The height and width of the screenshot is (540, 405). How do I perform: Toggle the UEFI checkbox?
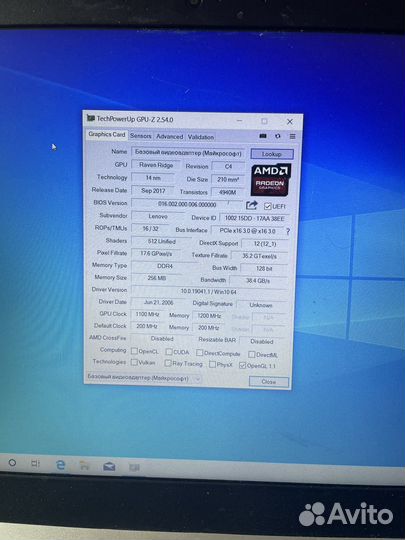pos(267,206)
